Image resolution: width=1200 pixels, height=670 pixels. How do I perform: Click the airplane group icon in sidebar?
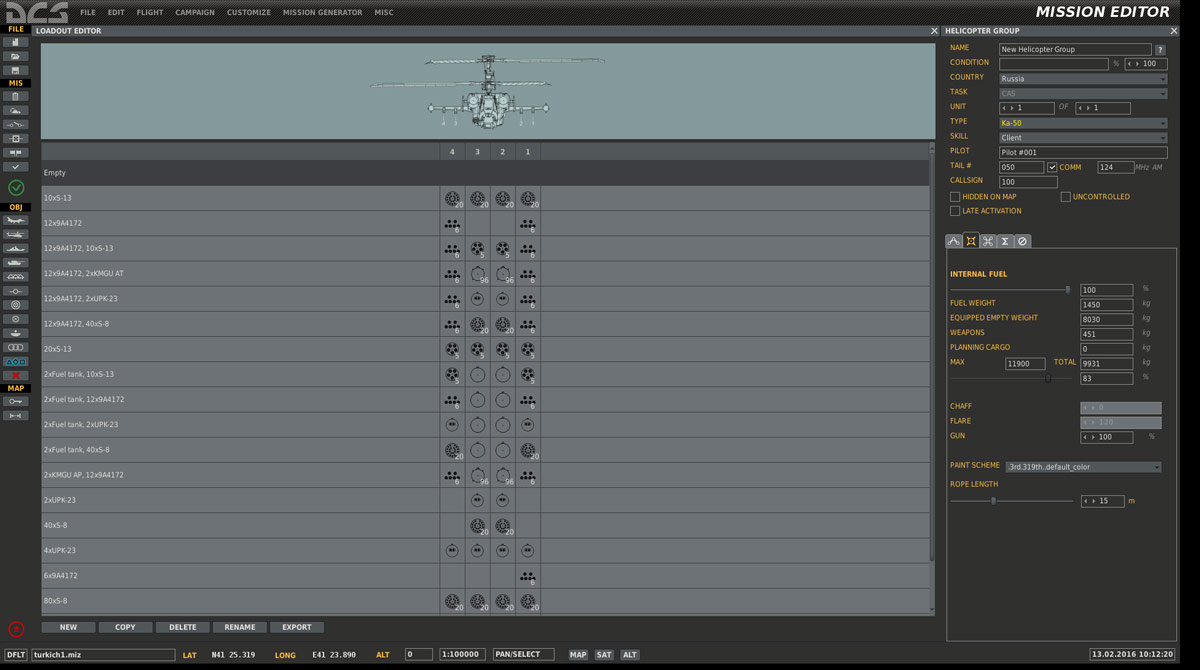click(x=15, y=220)
